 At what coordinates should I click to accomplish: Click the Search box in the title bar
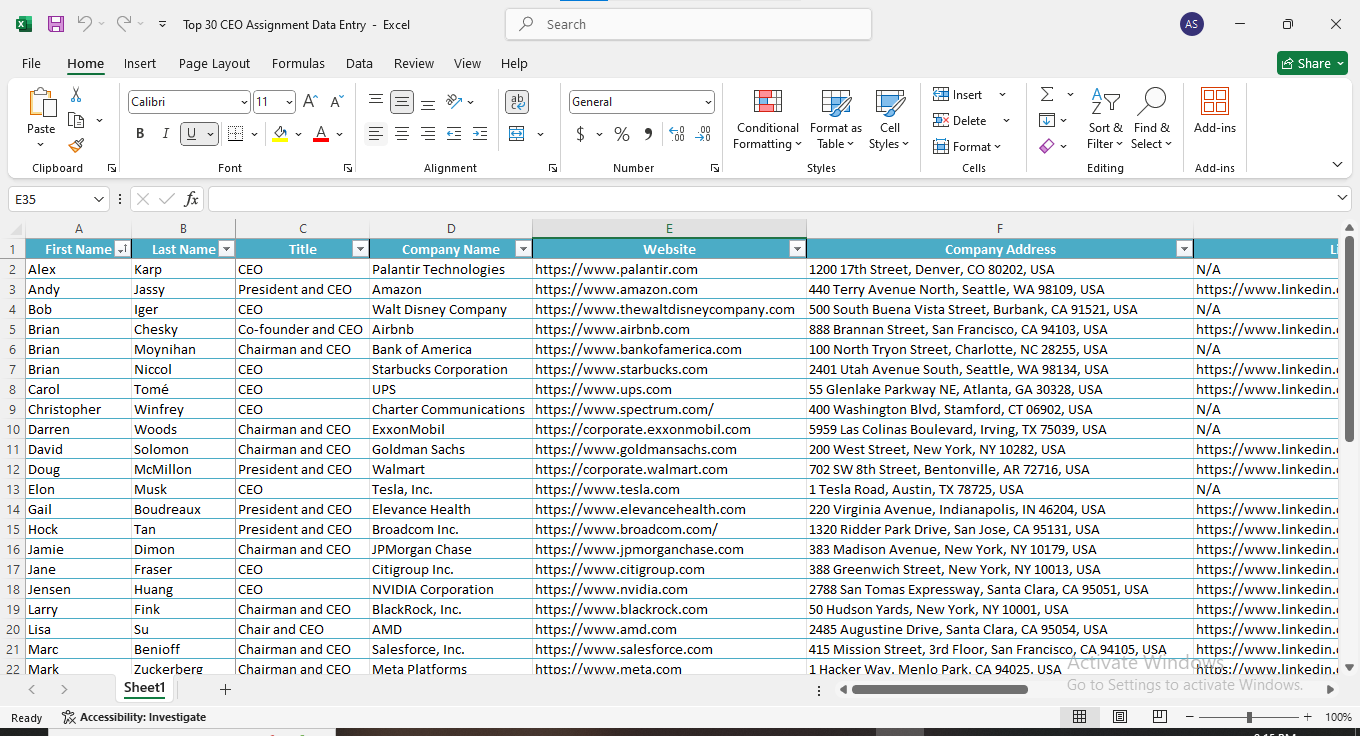pyautogui.click(x=688, y=24)
